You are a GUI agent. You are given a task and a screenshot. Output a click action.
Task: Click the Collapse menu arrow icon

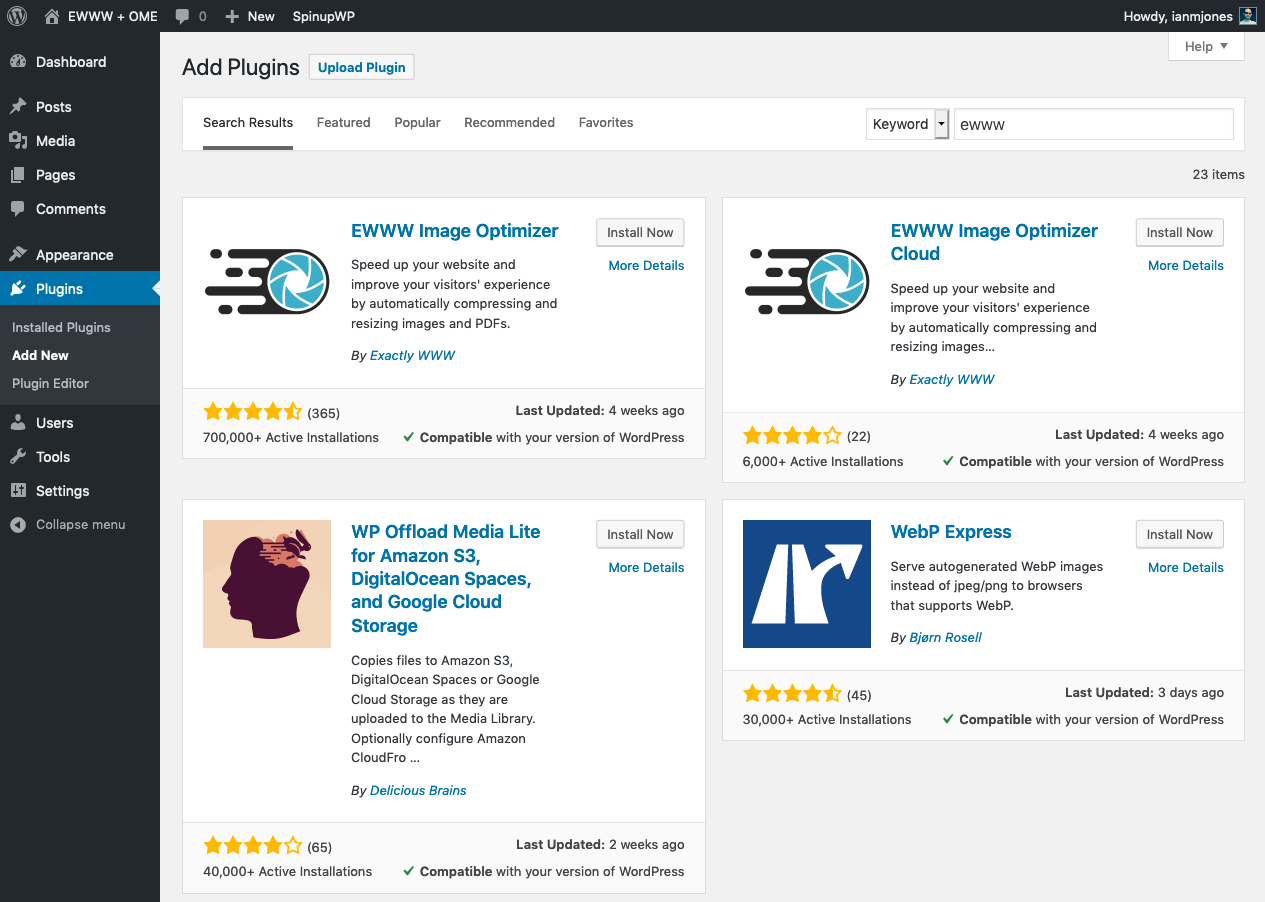[18, 525]
